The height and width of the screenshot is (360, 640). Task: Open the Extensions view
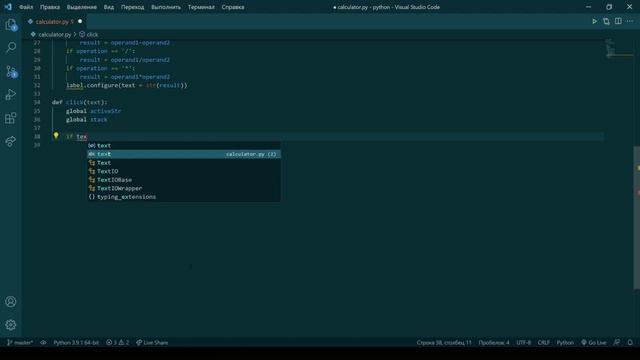tap(11, 118)
